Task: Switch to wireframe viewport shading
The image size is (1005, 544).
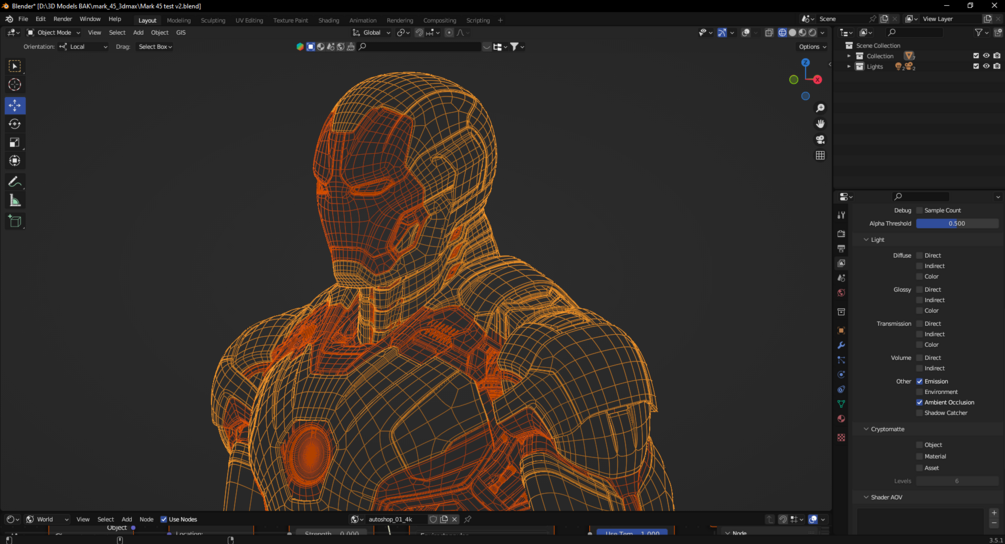Action: [x=782, y=33]
